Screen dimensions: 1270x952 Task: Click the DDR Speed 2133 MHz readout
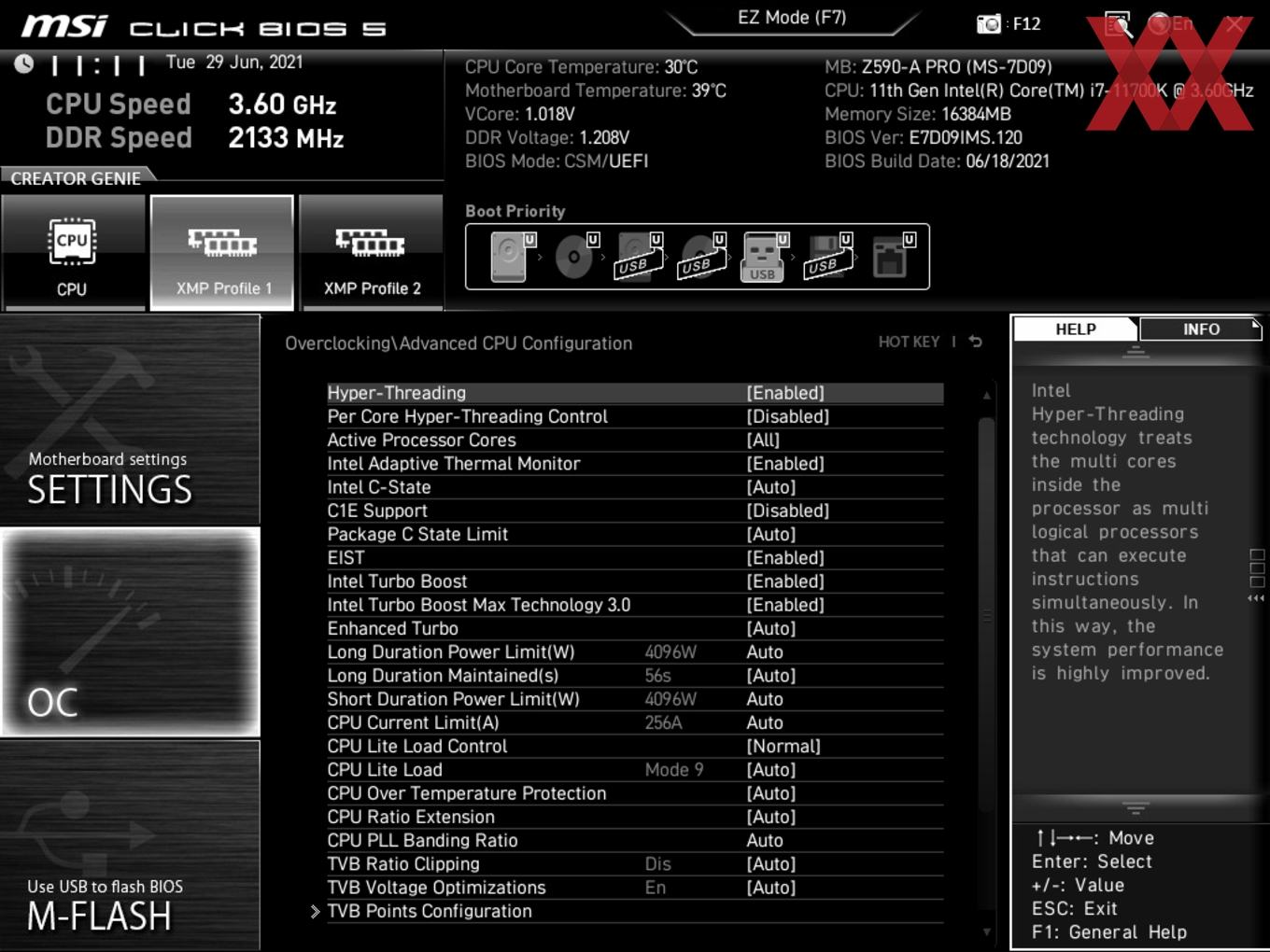[195, 137]
